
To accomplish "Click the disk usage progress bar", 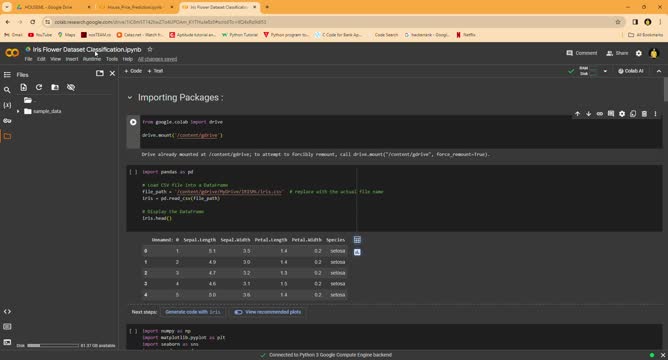I will pos(53,346).
